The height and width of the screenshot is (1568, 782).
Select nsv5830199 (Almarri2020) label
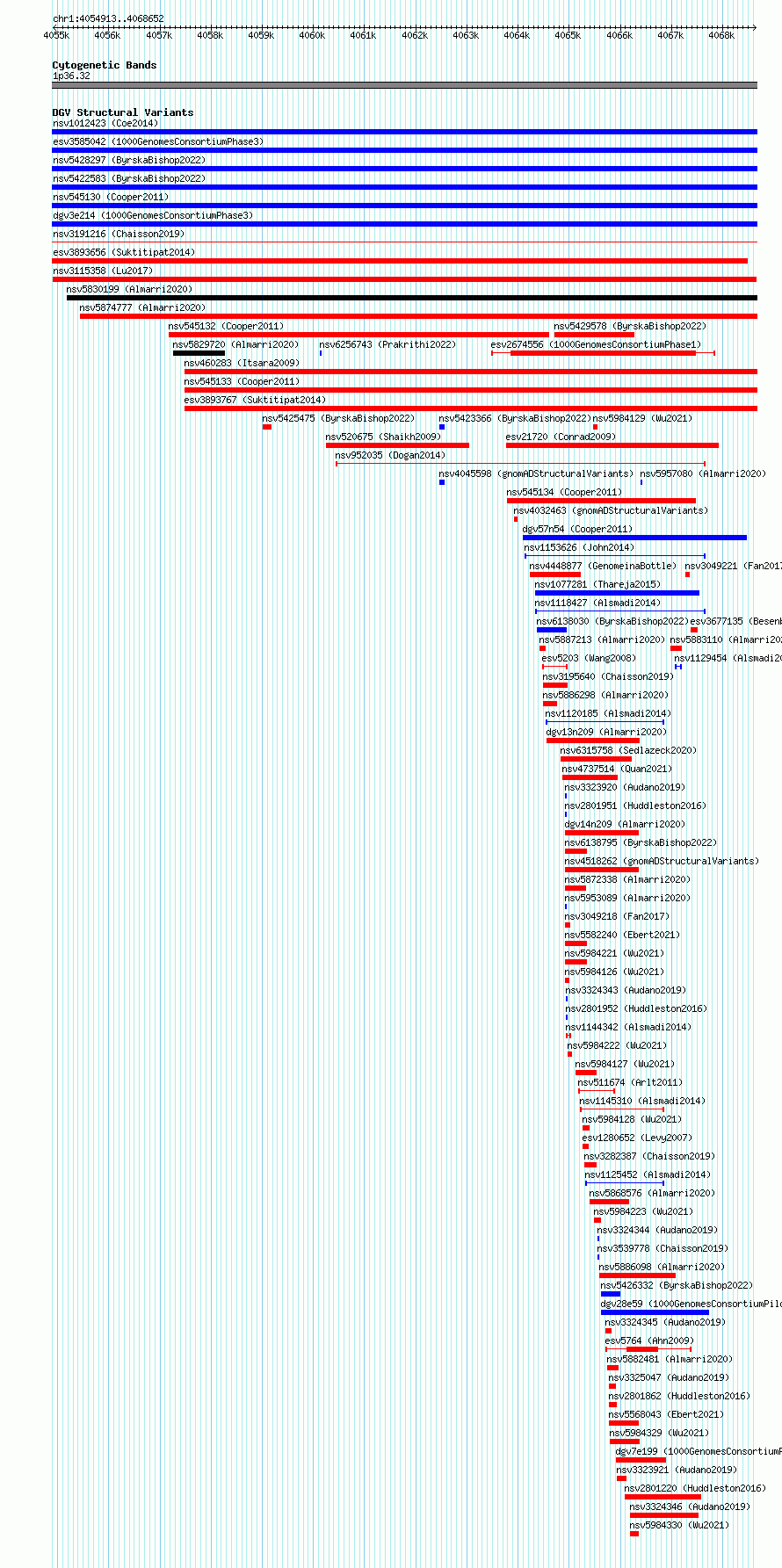click(x=129, y=289)
